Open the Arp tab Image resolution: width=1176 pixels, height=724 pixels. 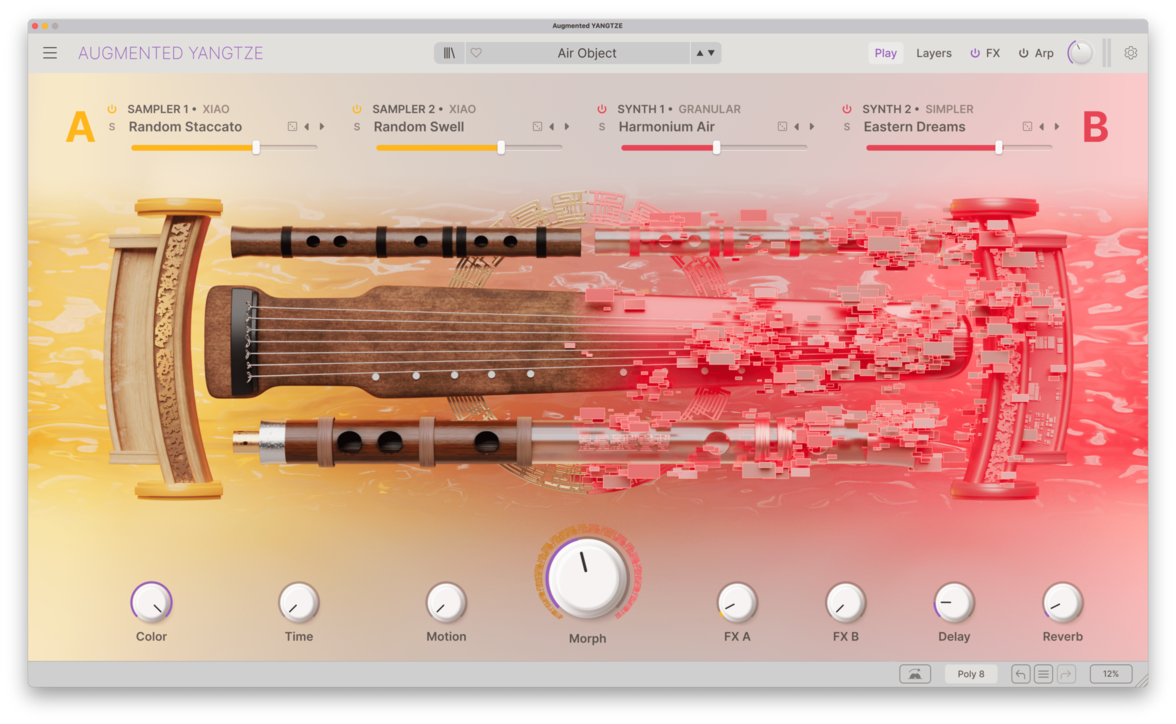(1044, 53)
